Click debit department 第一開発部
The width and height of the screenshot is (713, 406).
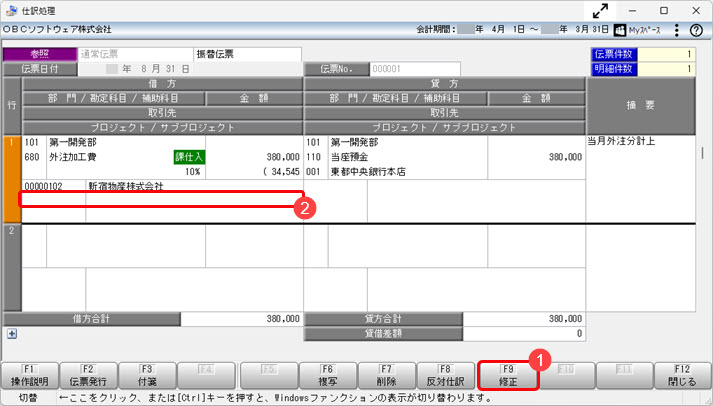tap(73, 142)
